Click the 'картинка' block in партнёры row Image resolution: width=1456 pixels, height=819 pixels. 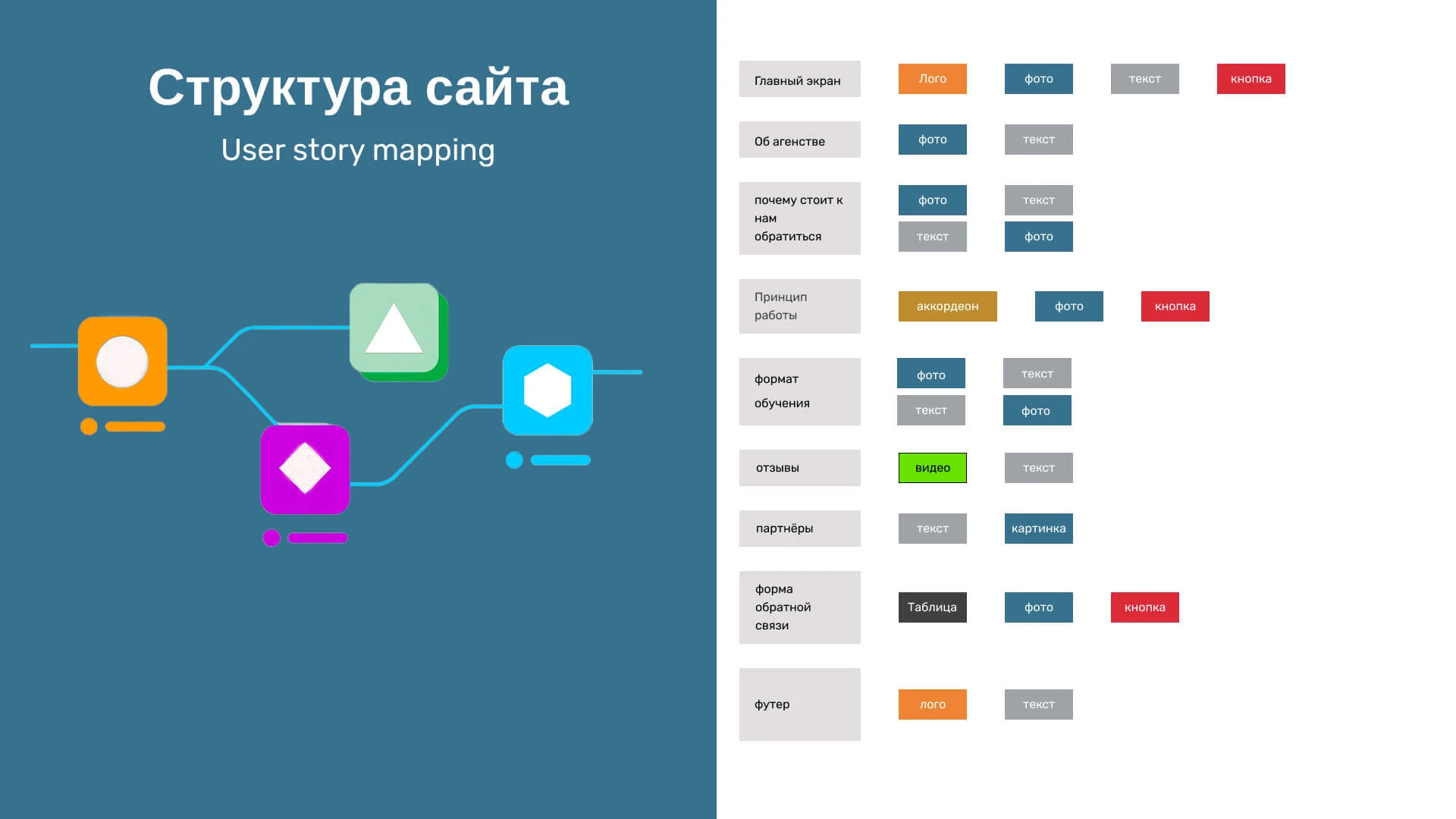click(1038, 529)
